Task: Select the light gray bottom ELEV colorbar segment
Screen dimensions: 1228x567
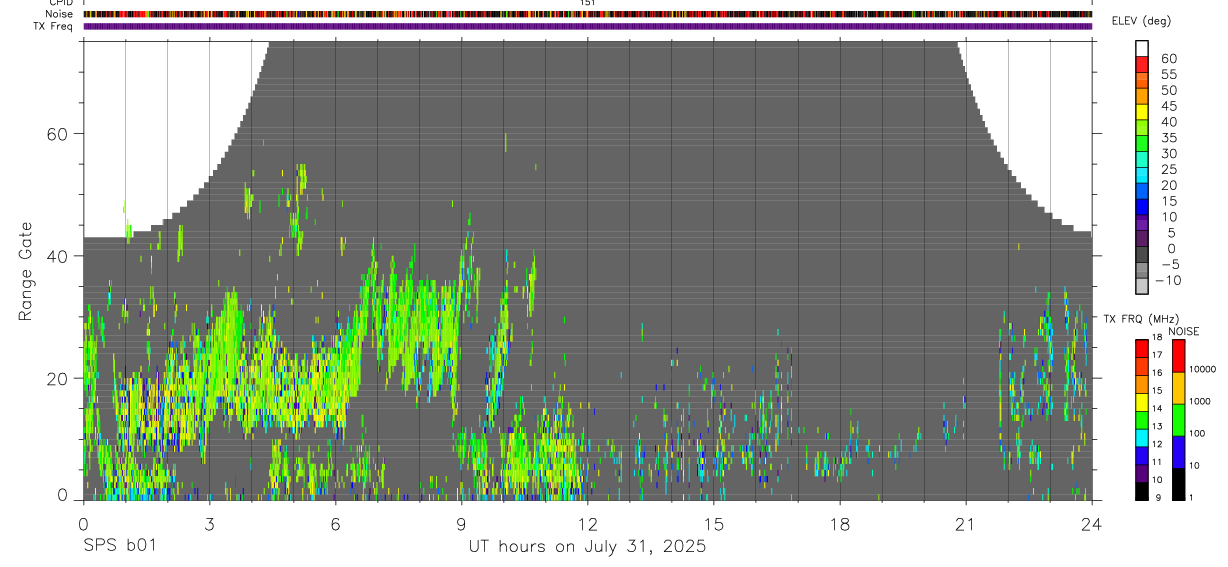Action: [x=1142, y=286]
